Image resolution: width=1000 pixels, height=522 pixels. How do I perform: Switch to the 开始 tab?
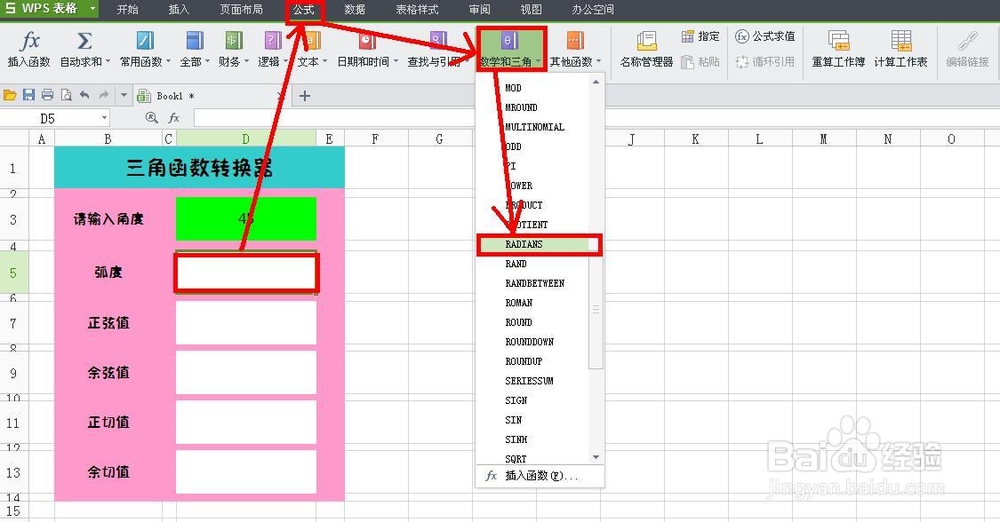tap(128, 10)
